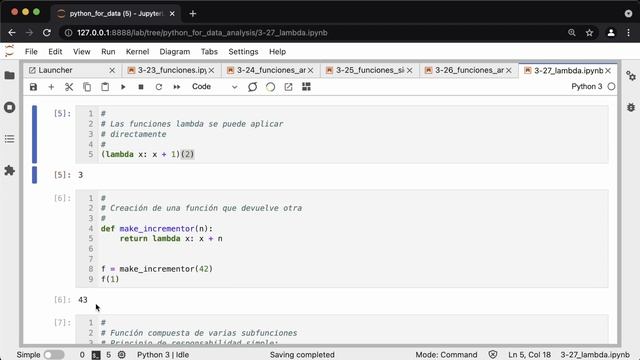Click the Mode: Command status text
Viewport: 640px width, 360px height.
pyautogui.click(x=446, y=355)
